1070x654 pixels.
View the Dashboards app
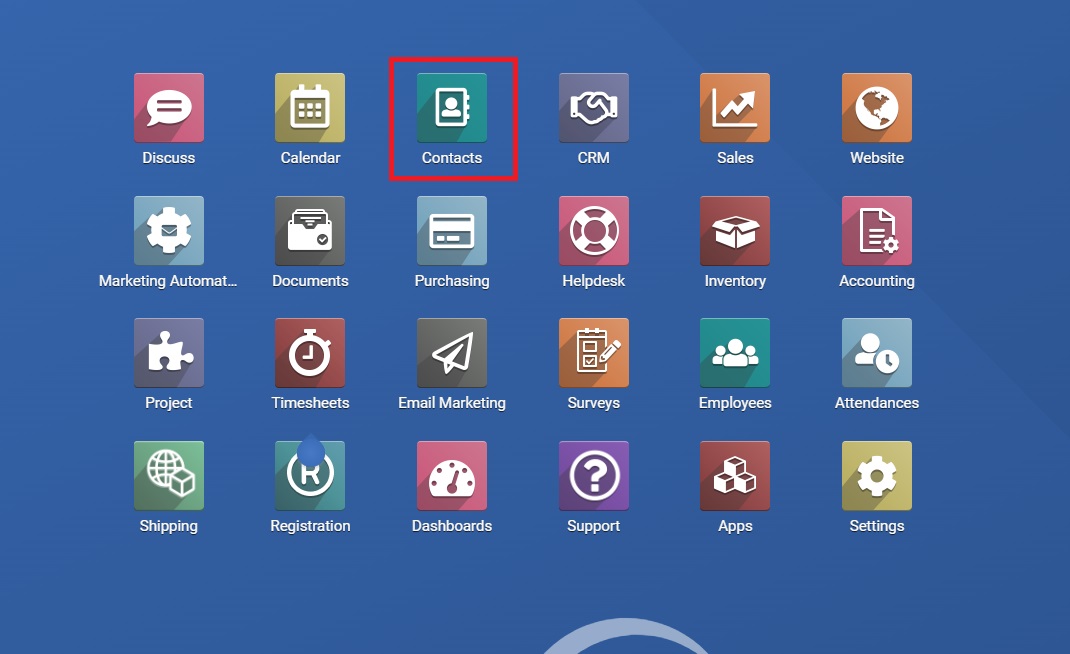pos(452,476)
